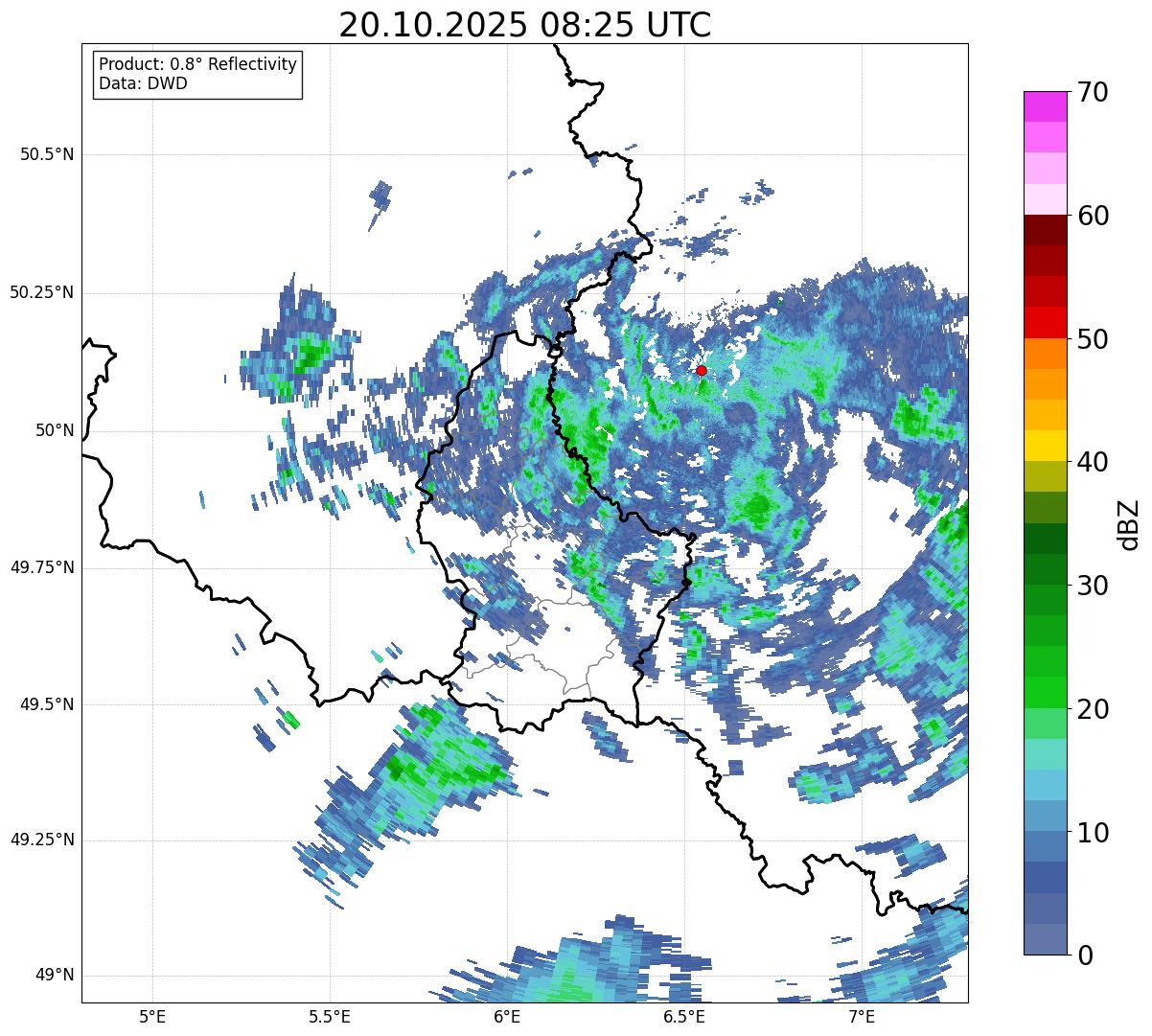
Task: Click the 50.5°N latitude label
Action: click(47, 154)
